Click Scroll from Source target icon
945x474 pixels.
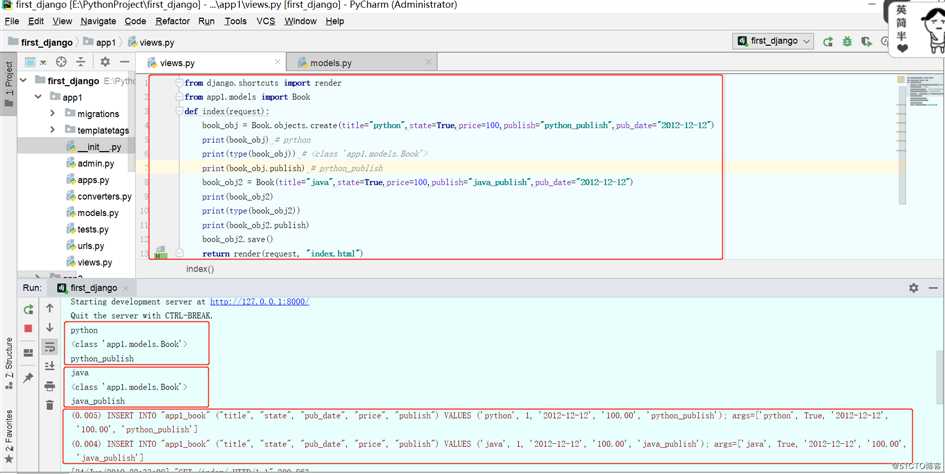pyautogui.click(x=61, y=62)
